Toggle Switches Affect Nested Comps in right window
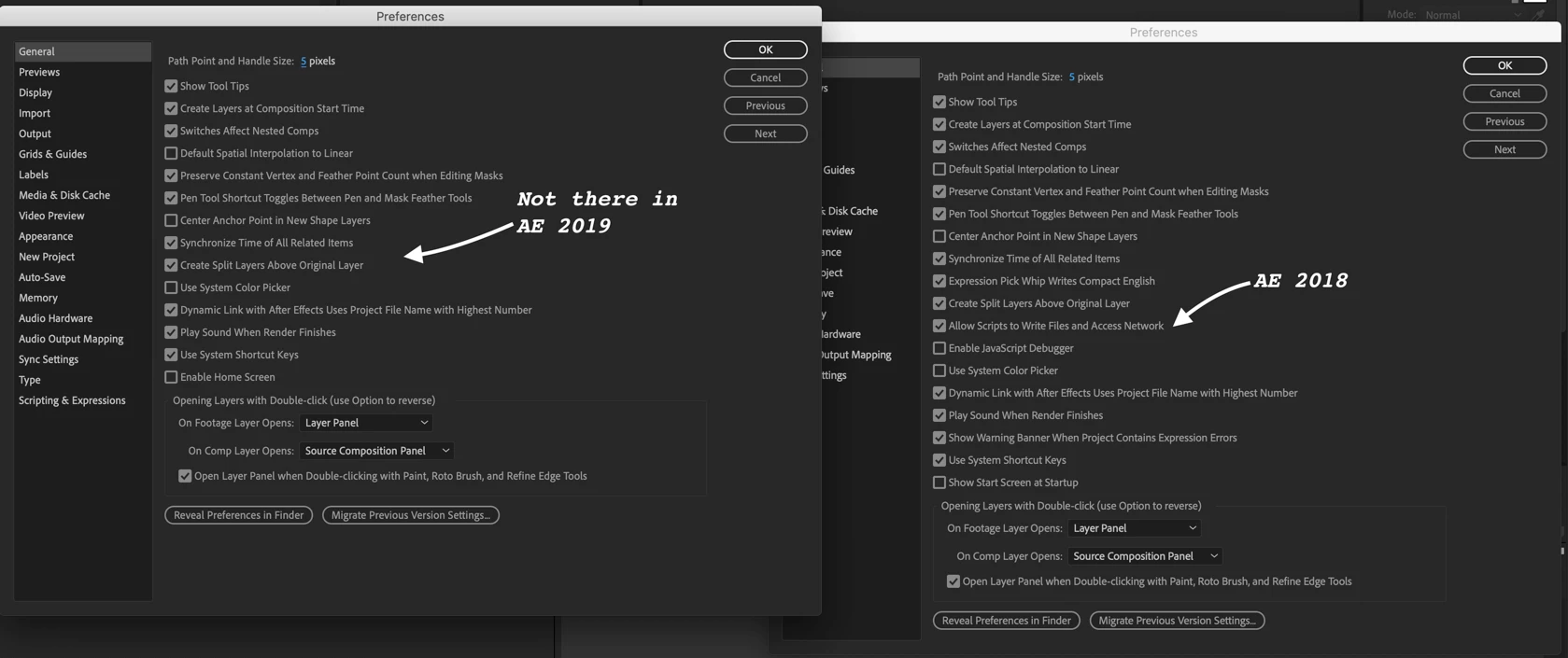 [939, 147]
